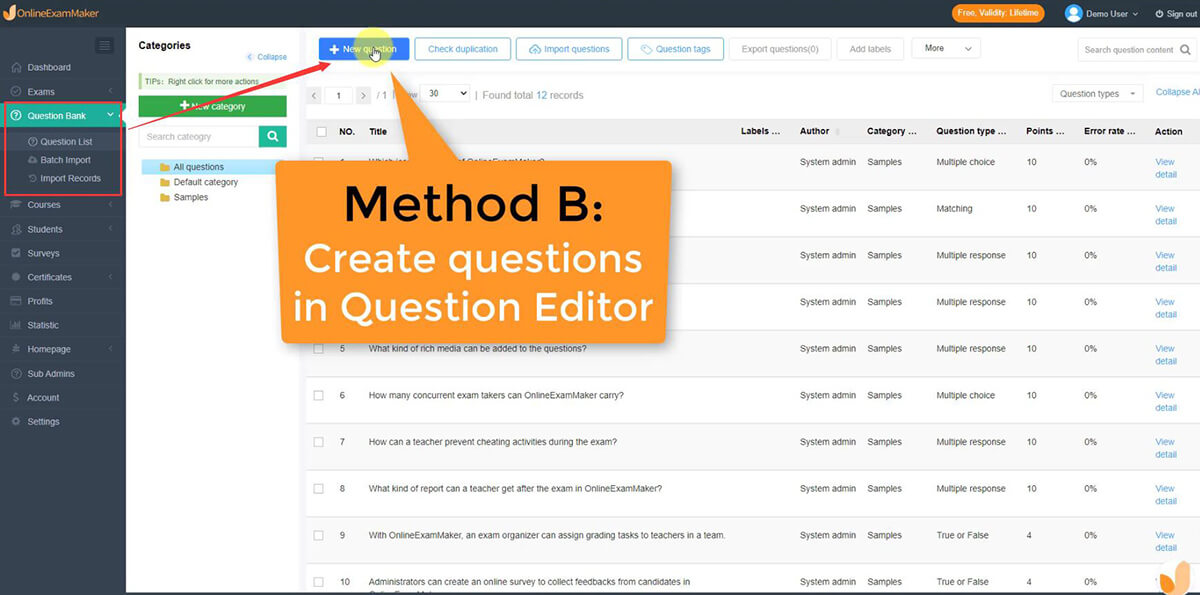Click the Account dollar icon in sidebar
1200x595 pixels.
coord(16,397)
